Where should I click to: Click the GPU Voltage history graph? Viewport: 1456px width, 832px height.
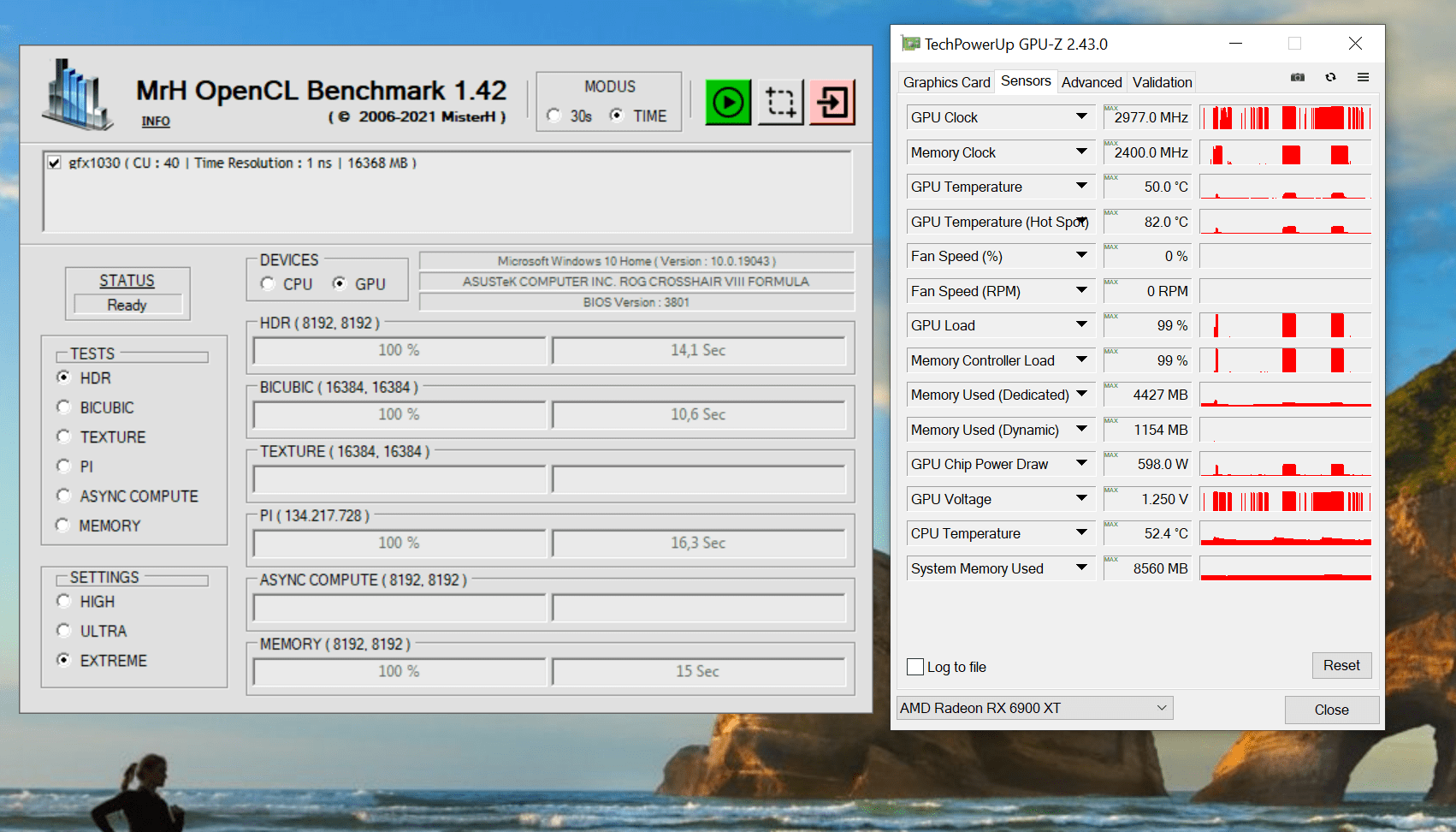[1285, 499]
